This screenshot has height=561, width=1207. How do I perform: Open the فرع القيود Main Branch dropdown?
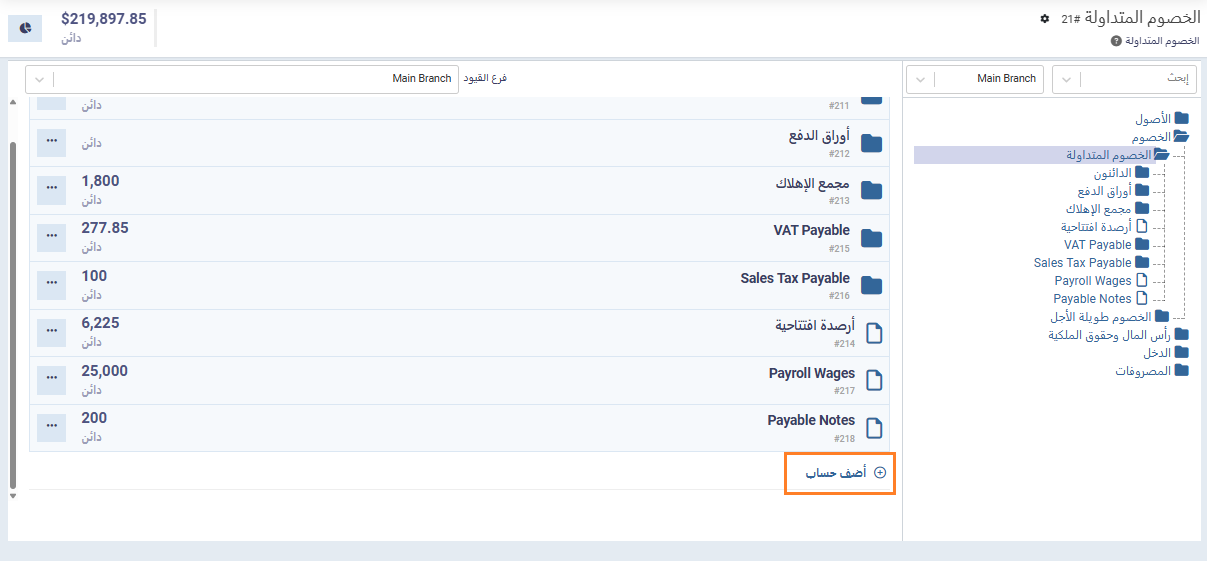pos(242,79)
